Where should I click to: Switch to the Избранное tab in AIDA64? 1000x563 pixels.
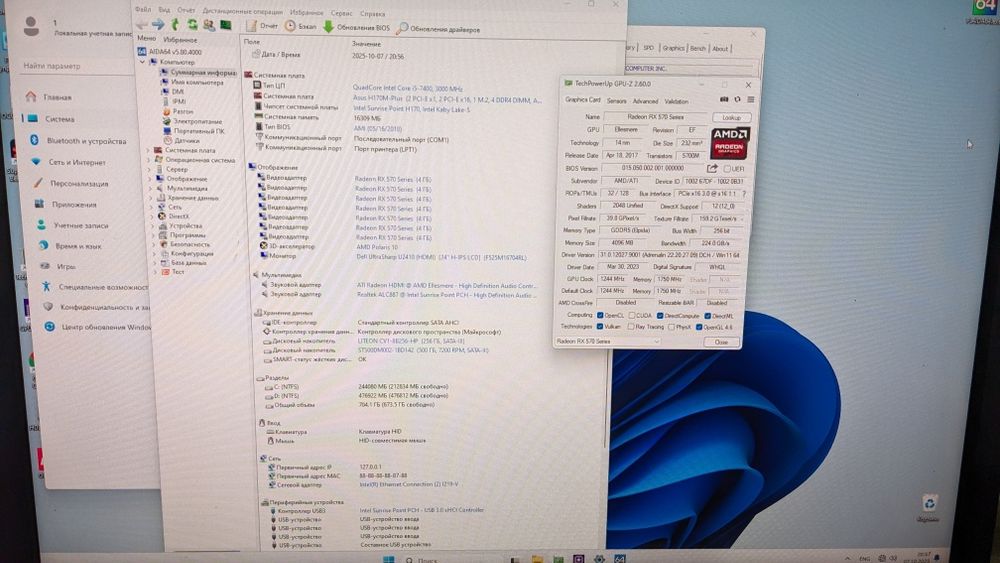click(180, 40)
